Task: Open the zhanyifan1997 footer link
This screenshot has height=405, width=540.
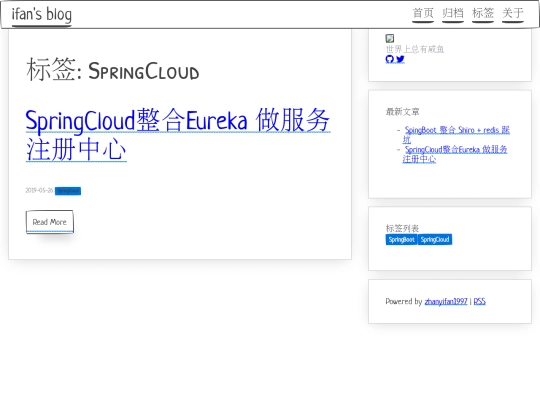Action: pyautogui.click(x=446, y=301)
